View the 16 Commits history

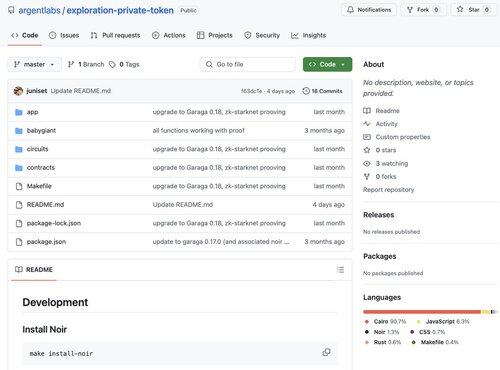coord(322,91)
